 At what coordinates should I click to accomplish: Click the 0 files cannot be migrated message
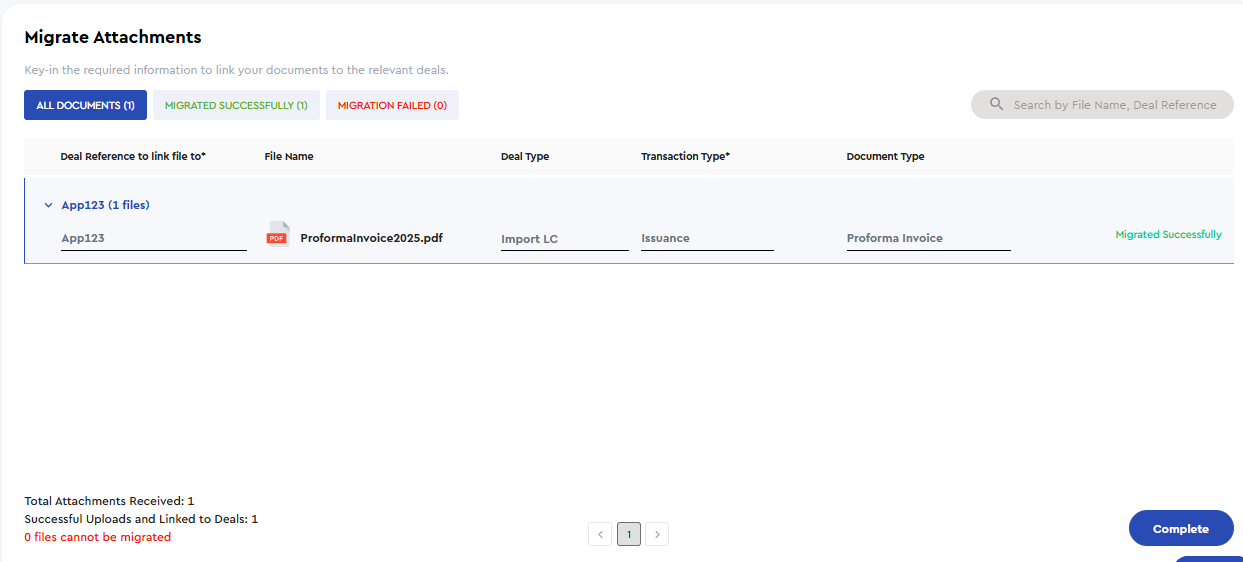point(97,537)
